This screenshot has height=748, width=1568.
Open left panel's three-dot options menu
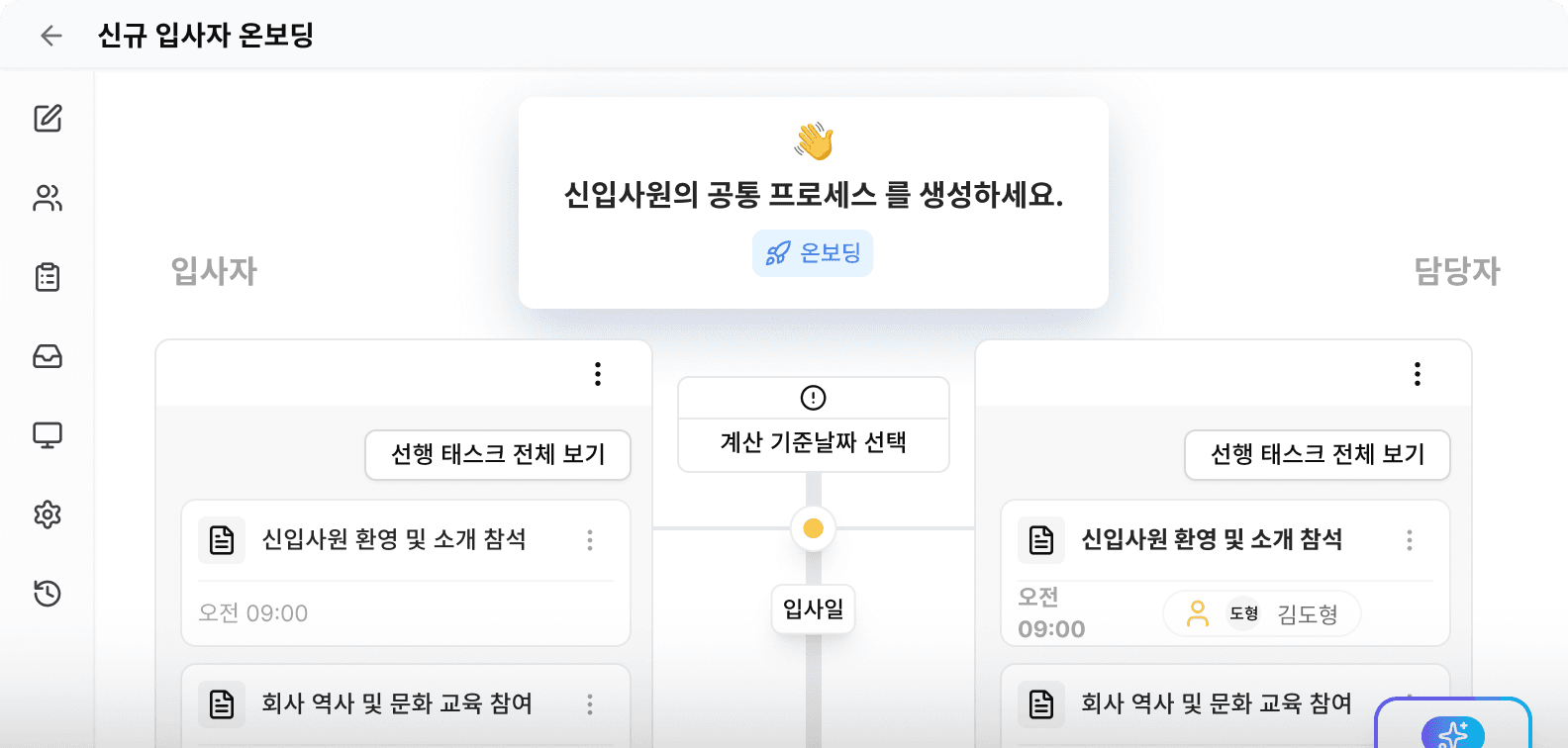point(598,374)
